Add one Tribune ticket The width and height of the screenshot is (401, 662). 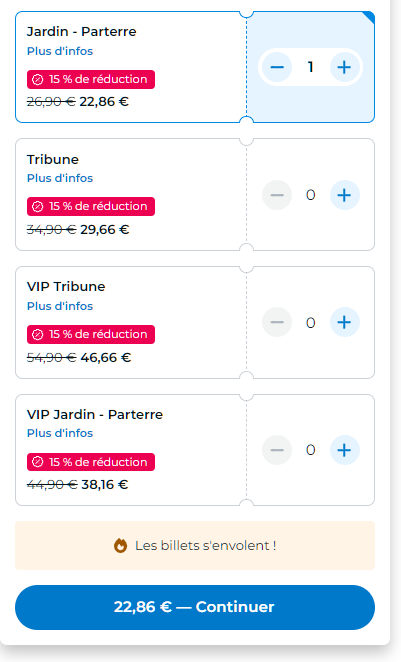344,195
